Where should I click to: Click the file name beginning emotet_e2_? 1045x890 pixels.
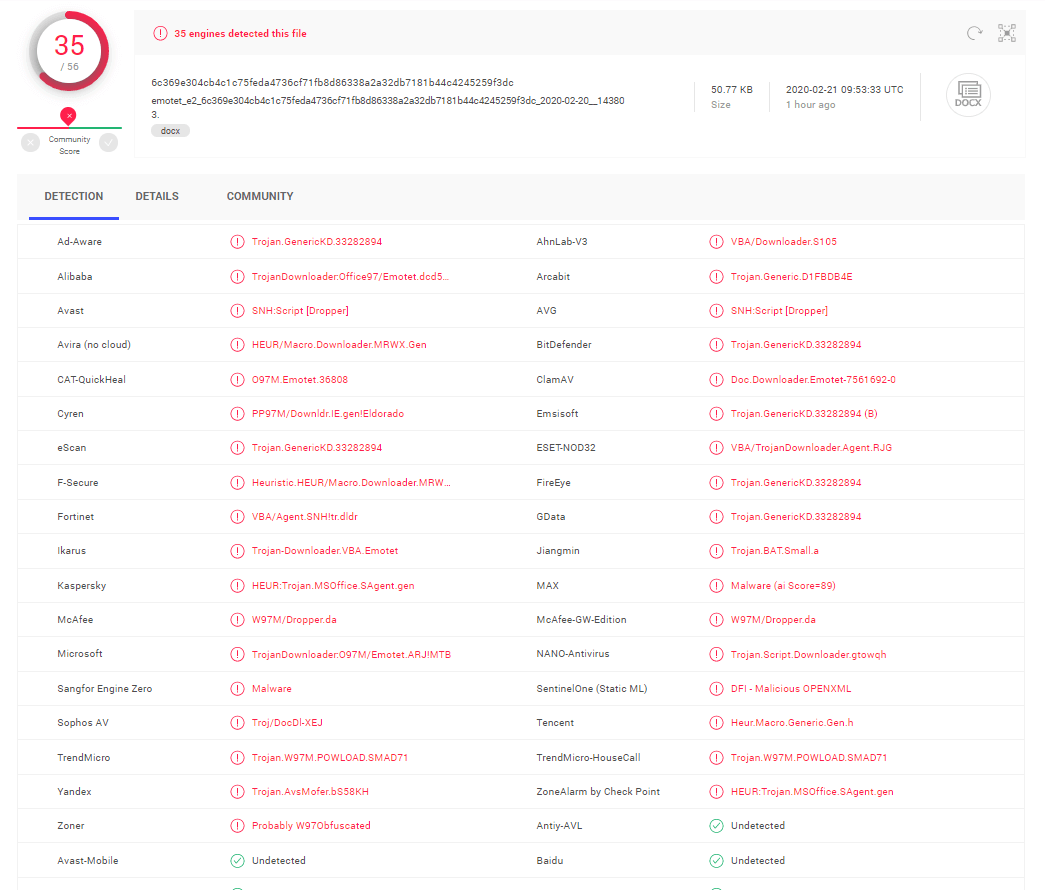pos(388,107)
